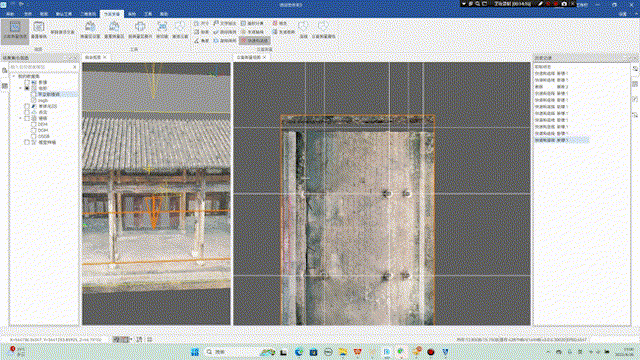Collapse the parent node above DEM
This screenshot has width=640, height=360.
(x=20, y=118)
